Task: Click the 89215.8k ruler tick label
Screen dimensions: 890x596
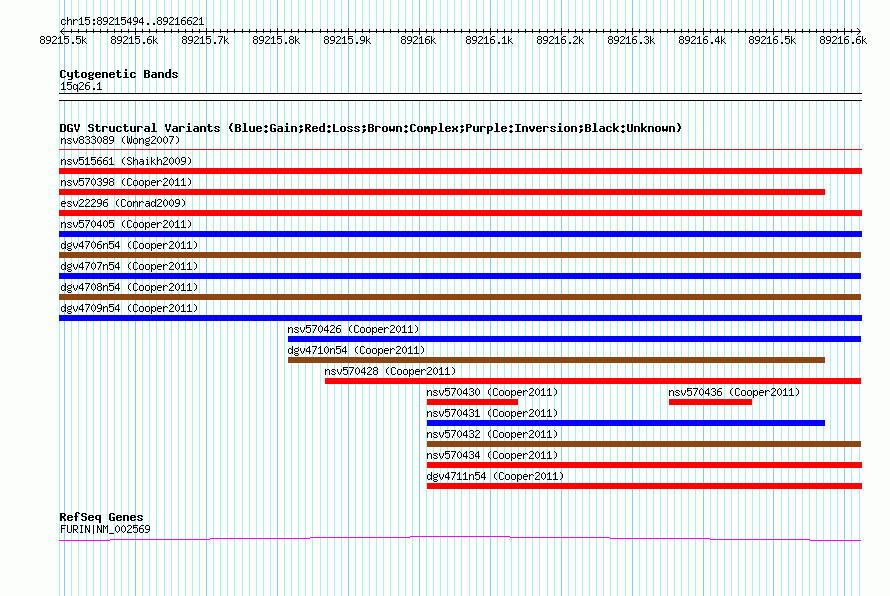Action: pyautogui.click(x=276, y=41)
